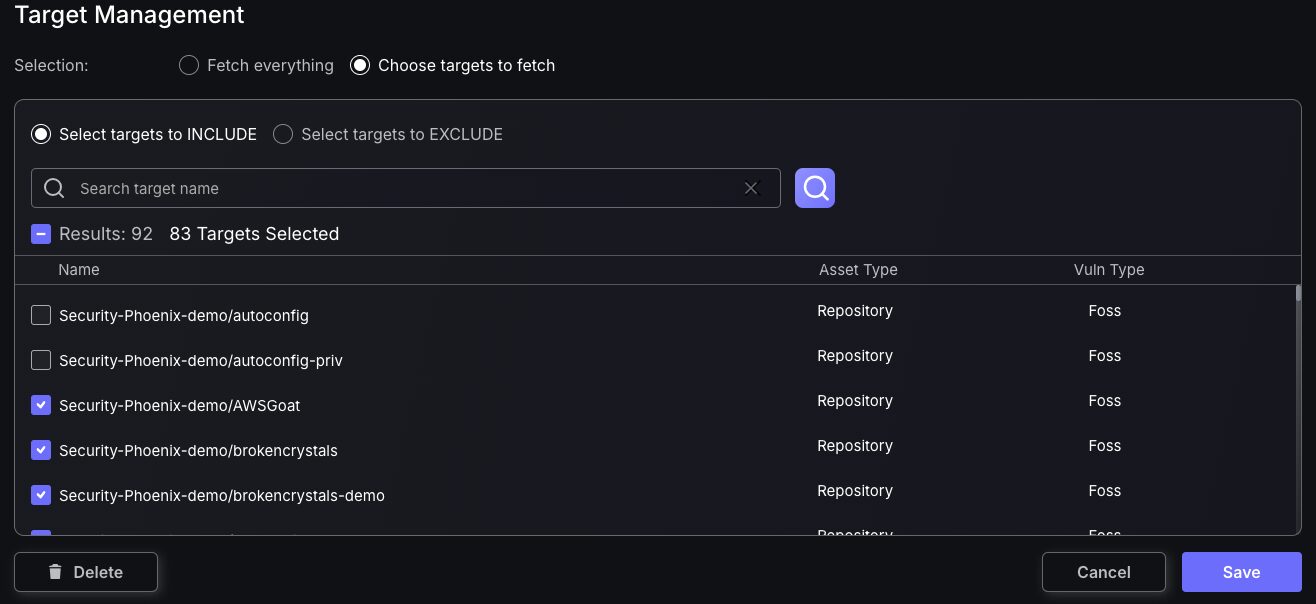Select the Fetch everything radio option
Screen dimensions: 1316x604
click(188, 66)
